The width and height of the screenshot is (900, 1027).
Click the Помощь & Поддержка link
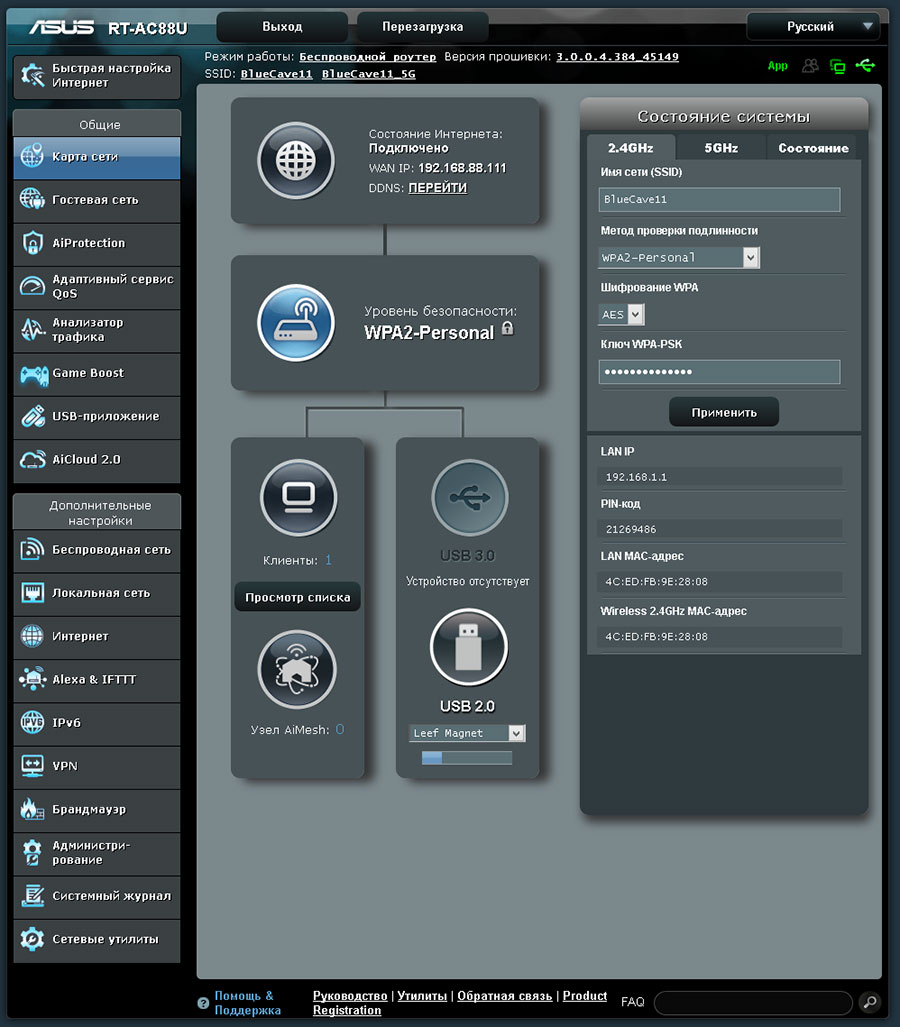coord(248,1003)
